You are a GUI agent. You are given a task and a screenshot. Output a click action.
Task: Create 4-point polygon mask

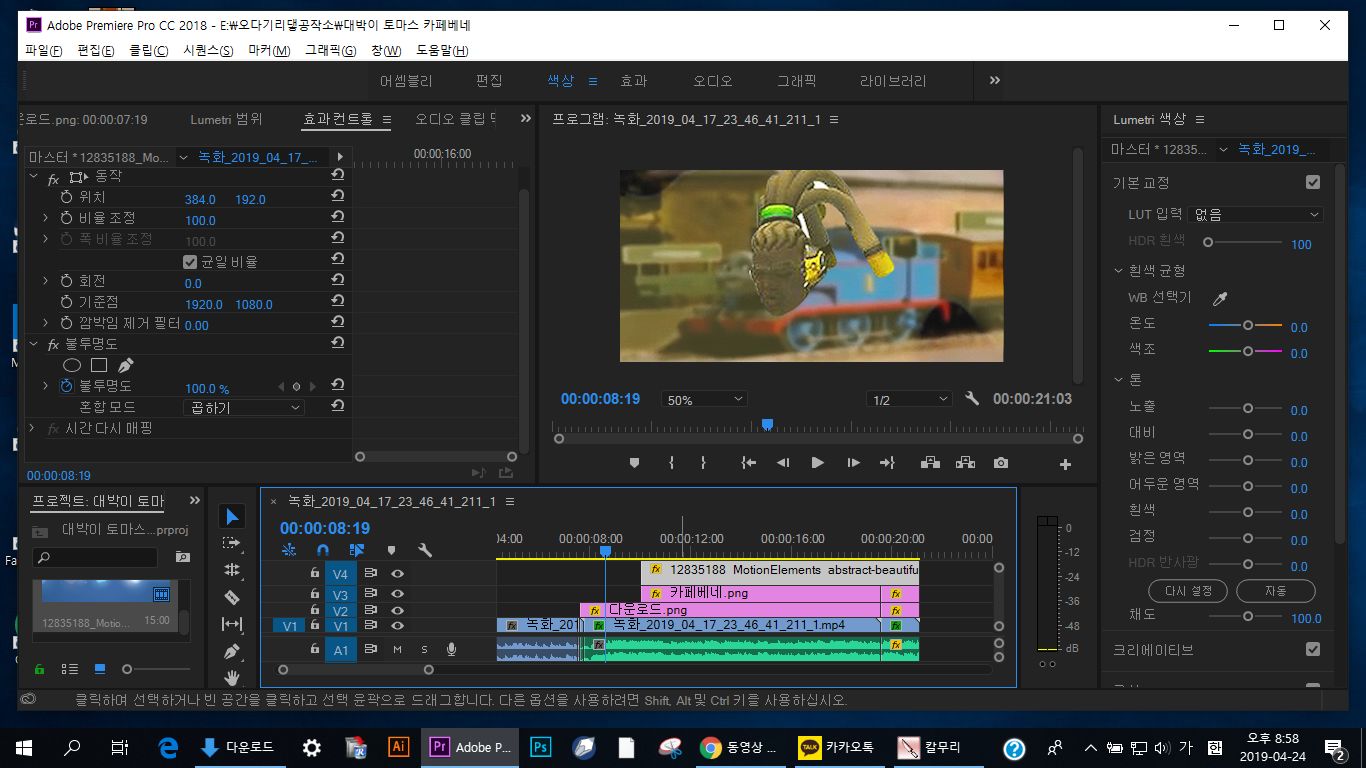coord(99,365)
